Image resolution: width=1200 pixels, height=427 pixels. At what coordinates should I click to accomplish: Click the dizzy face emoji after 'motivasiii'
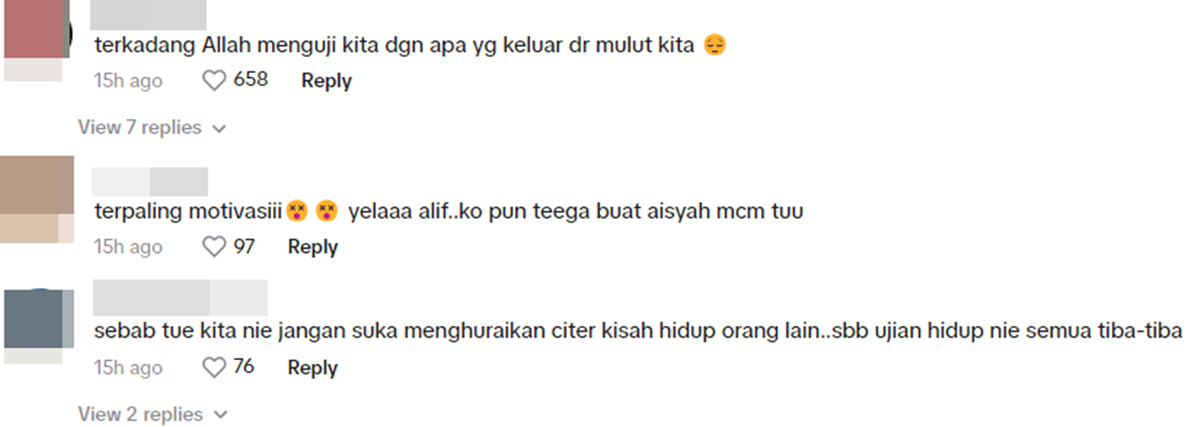pyautogui.click(x=296, y=212)
